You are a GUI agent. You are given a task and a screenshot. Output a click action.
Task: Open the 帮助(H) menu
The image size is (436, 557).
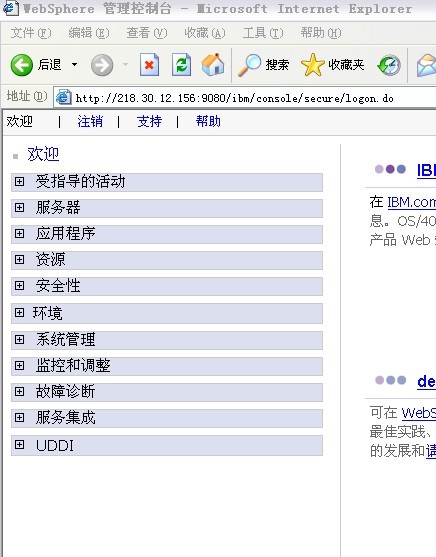tap(321, 33)
